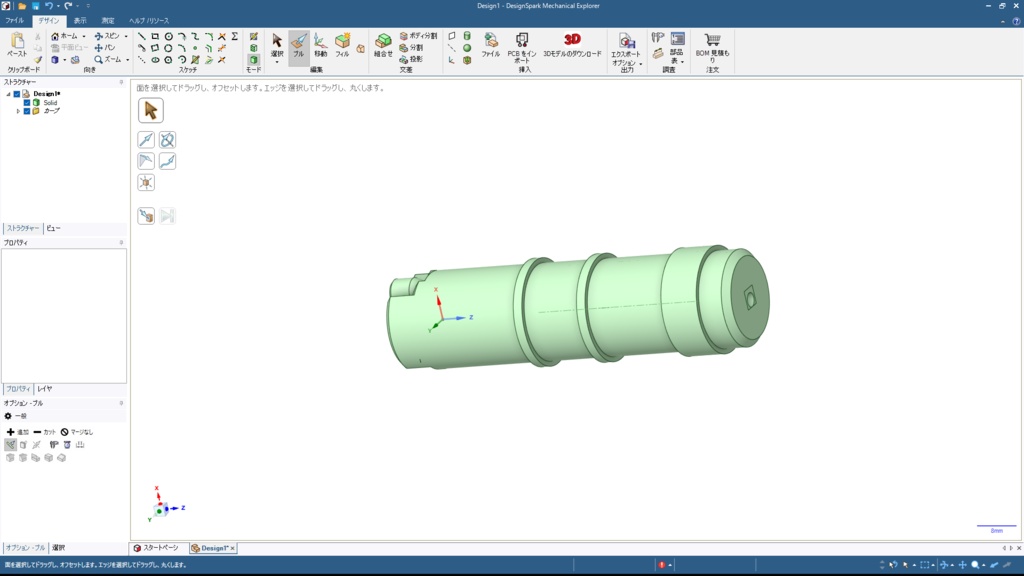The height and width of the screenshot is (576, 1024).
Task: Choose the フィル (Fill) tool
Action: 342,46
